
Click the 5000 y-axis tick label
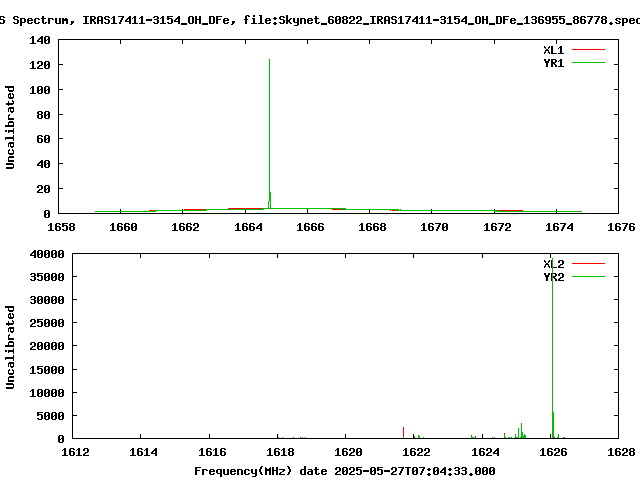(51, 416)
